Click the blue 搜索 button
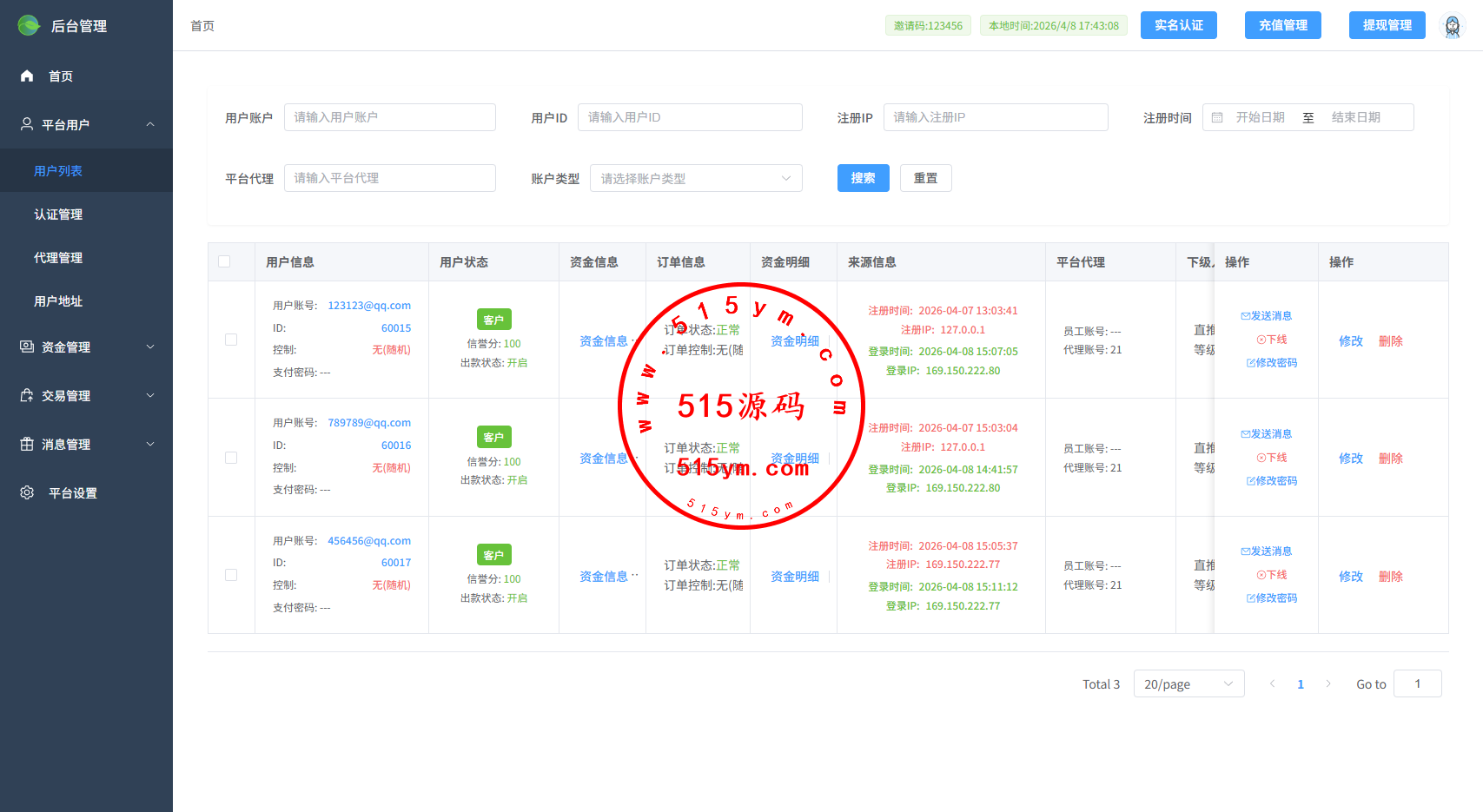Screen dimensions: 1483x812 pyautogui.click(x=863, y=178)
